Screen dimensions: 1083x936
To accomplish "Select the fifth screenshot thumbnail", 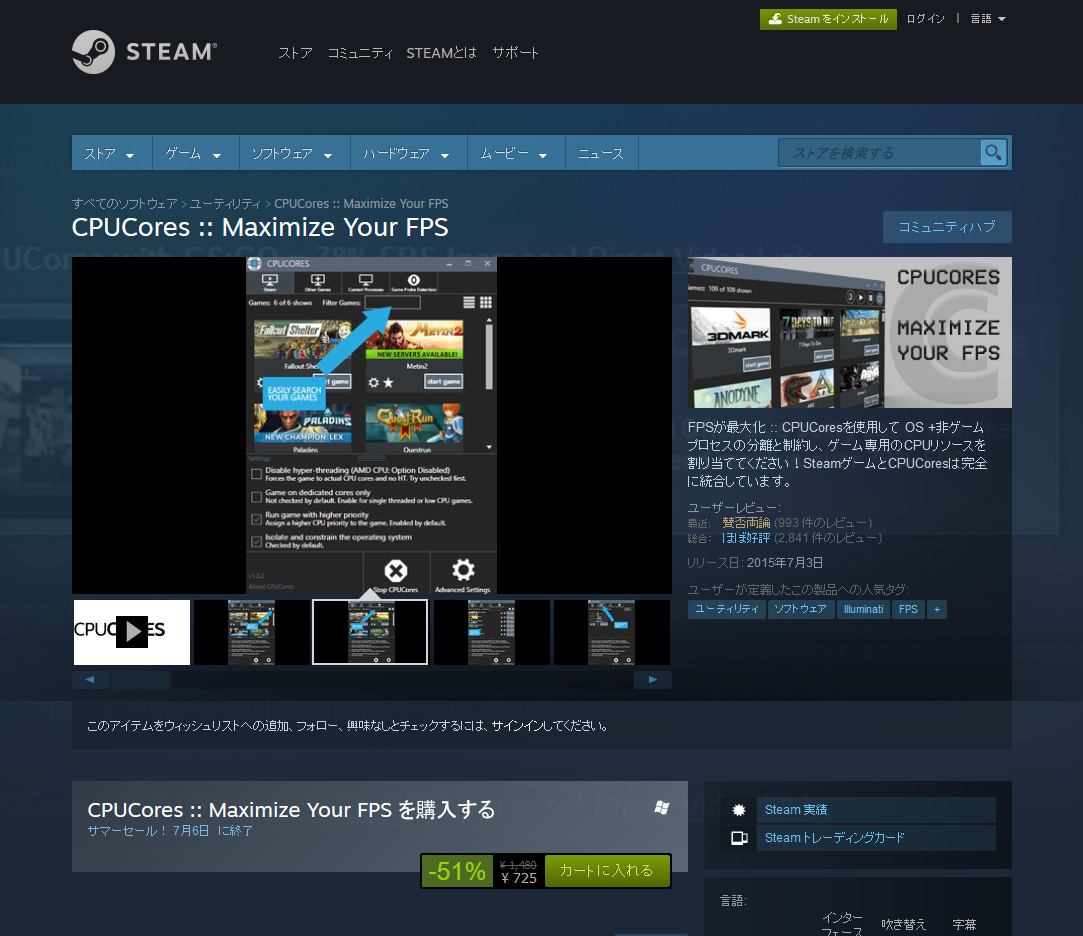I will (611, 632).
